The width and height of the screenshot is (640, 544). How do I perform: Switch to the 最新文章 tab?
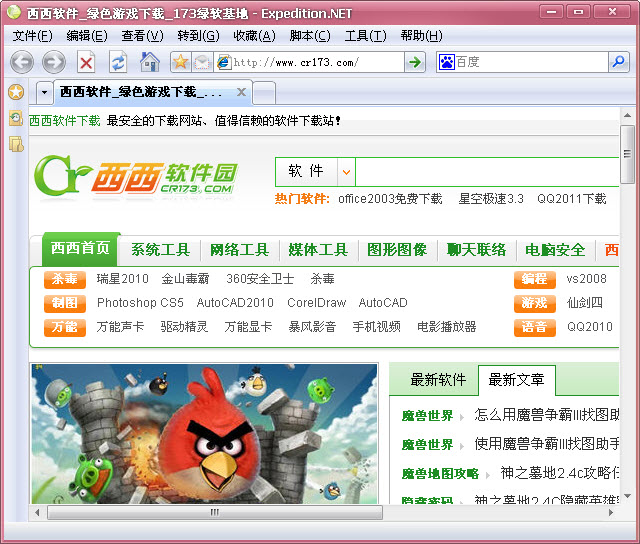coord(516,380)
